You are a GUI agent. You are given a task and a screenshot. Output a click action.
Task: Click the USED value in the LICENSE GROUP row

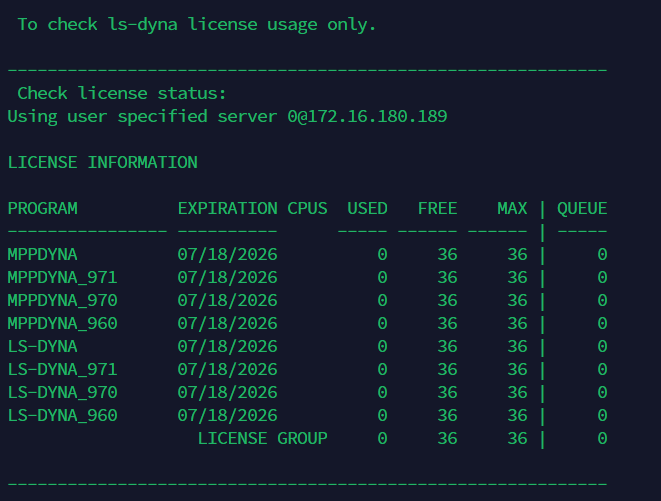pos(382,438)
